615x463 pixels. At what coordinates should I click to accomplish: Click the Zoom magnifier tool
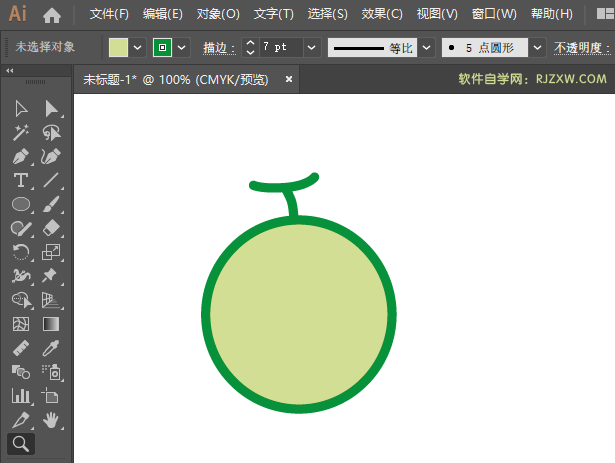coord(21,444)
